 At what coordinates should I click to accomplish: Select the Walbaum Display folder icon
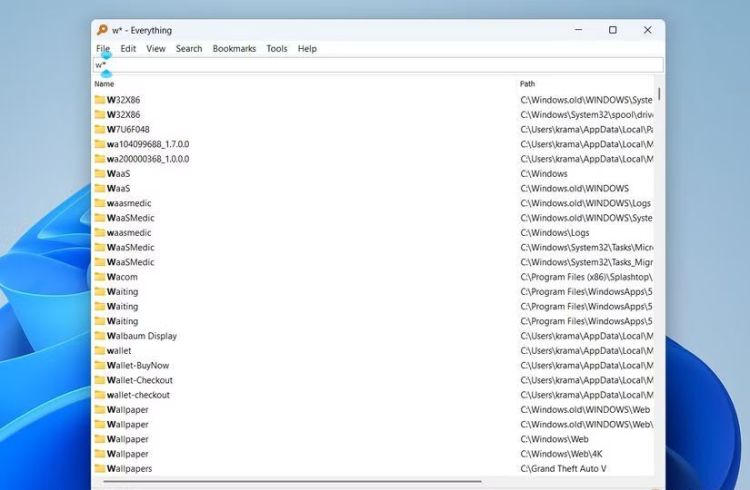pyautogui.click(x=100, y=336)
